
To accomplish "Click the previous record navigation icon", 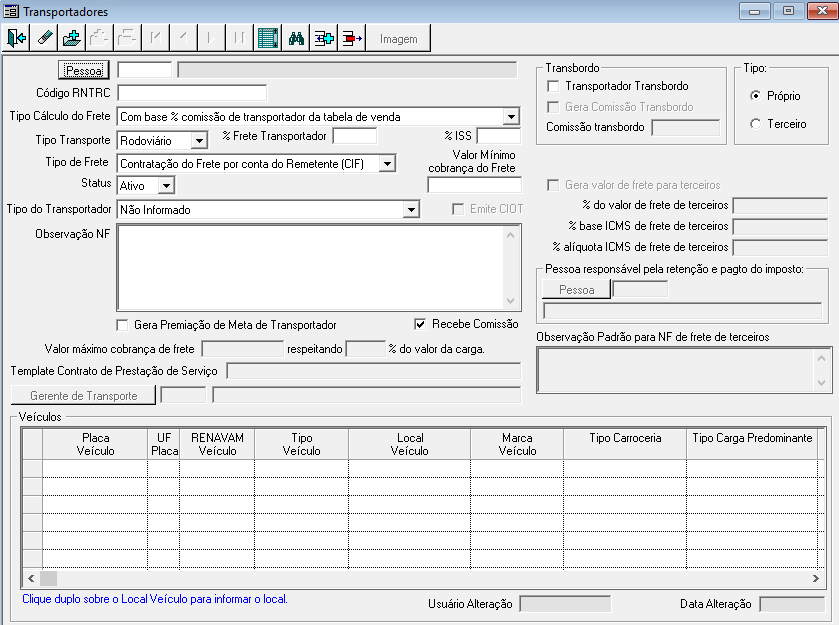I will click(x=184, y=38).
